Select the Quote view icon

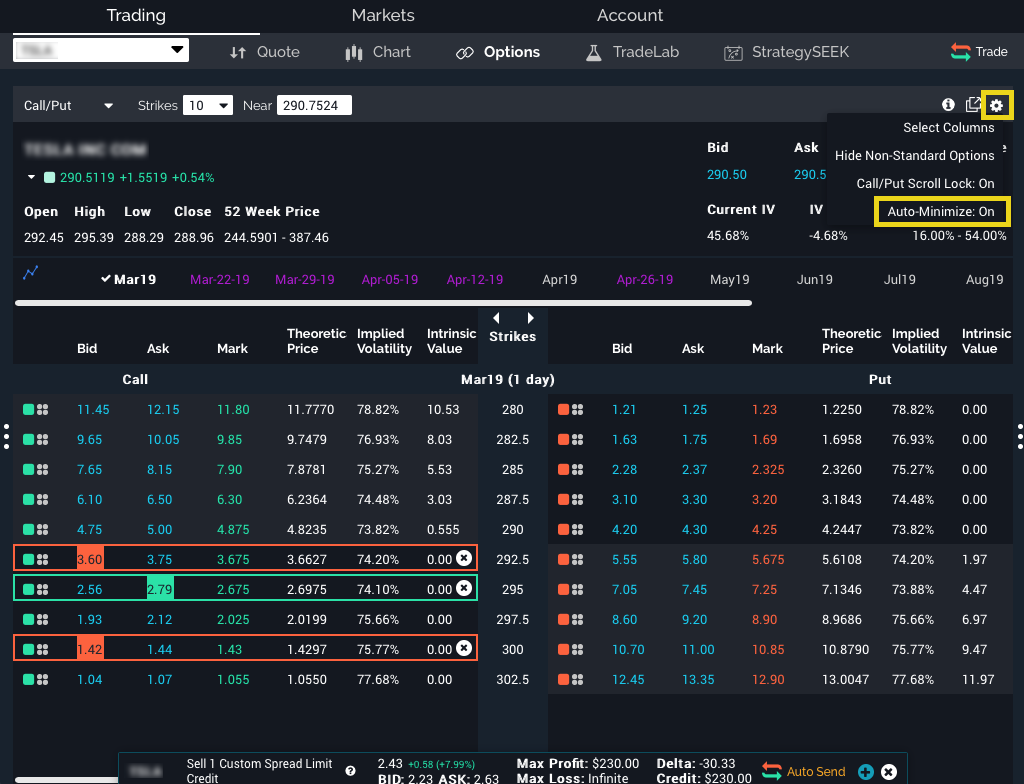tap(264, 52)
